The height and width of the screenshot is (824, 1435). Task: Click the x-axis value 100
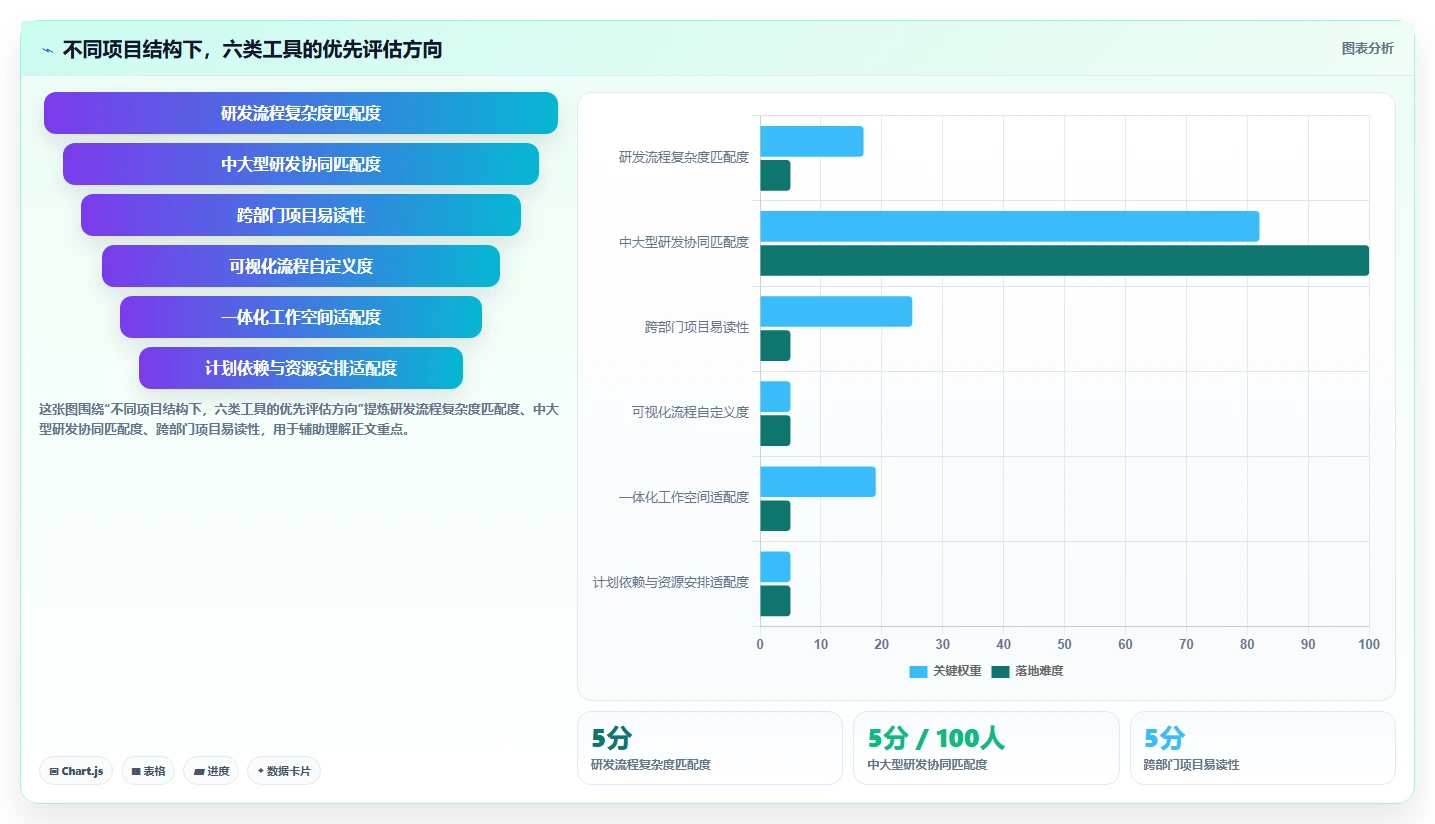coord(1369,644)
